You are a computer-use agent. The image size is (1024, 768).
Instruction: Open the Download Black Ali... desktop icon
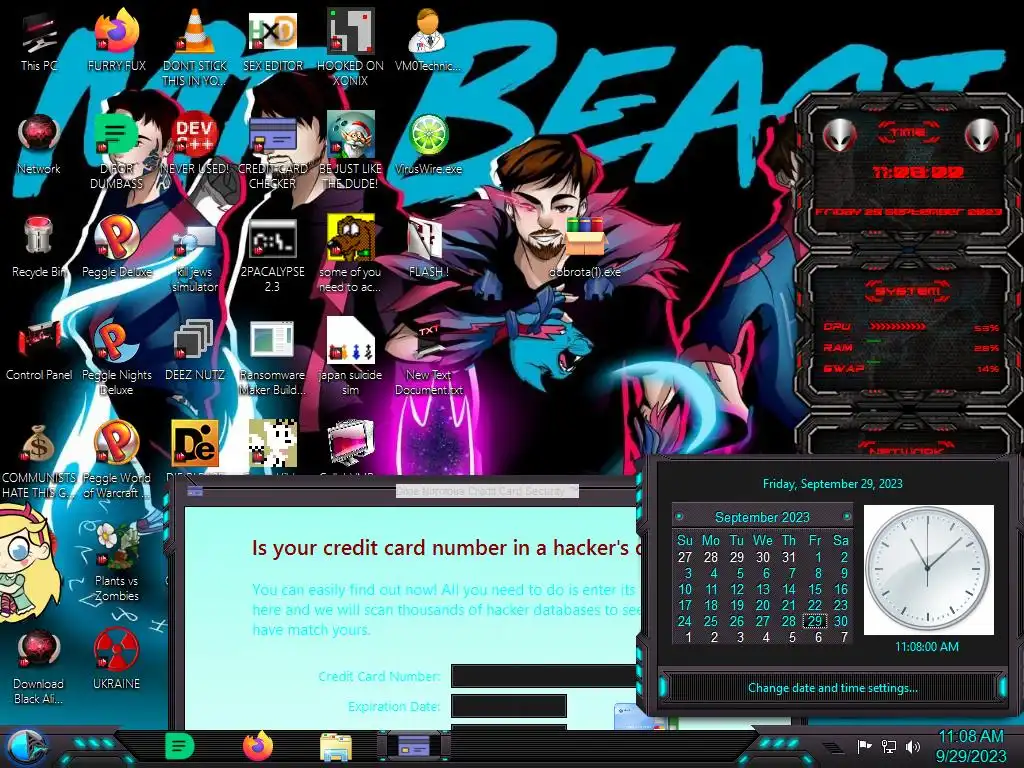point(39,667)
